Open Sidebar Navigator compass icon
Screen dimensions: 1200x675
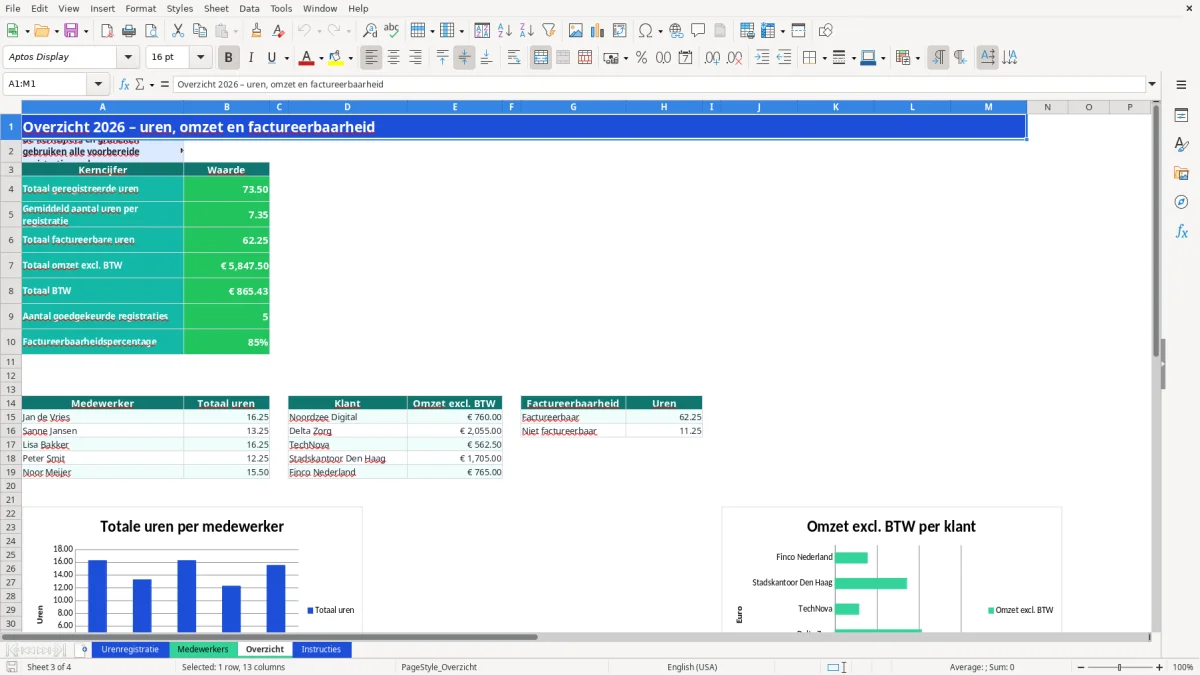tap(1181, 202)
